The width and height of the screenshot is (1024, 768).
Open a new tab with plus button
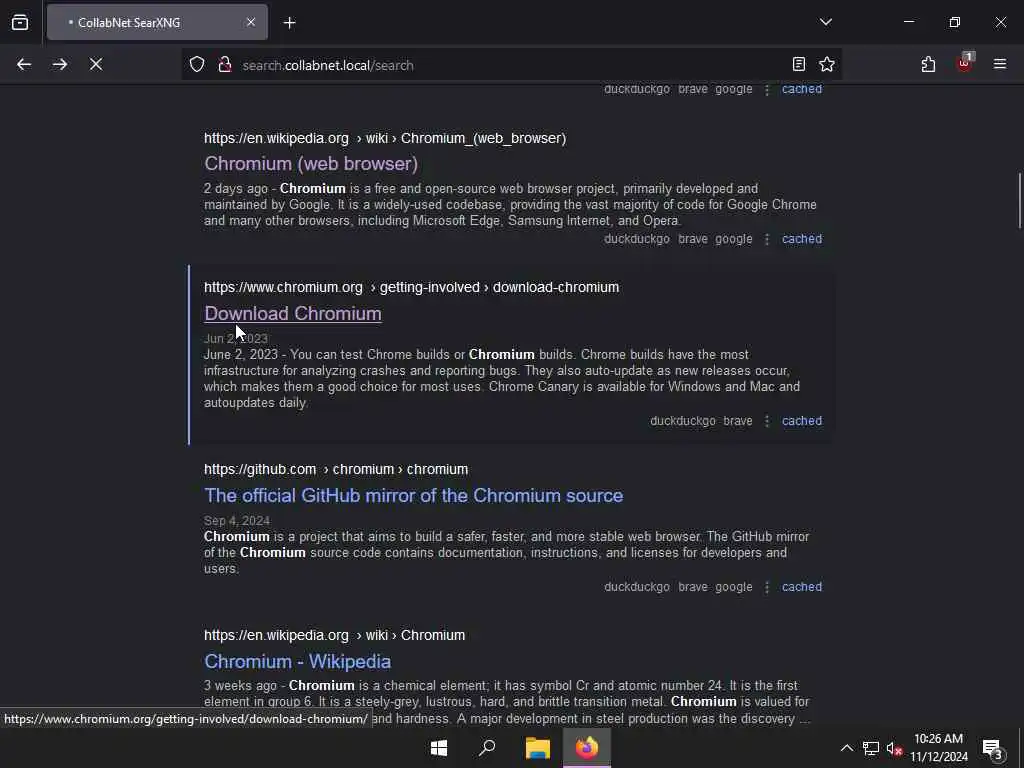click(289, 23)
